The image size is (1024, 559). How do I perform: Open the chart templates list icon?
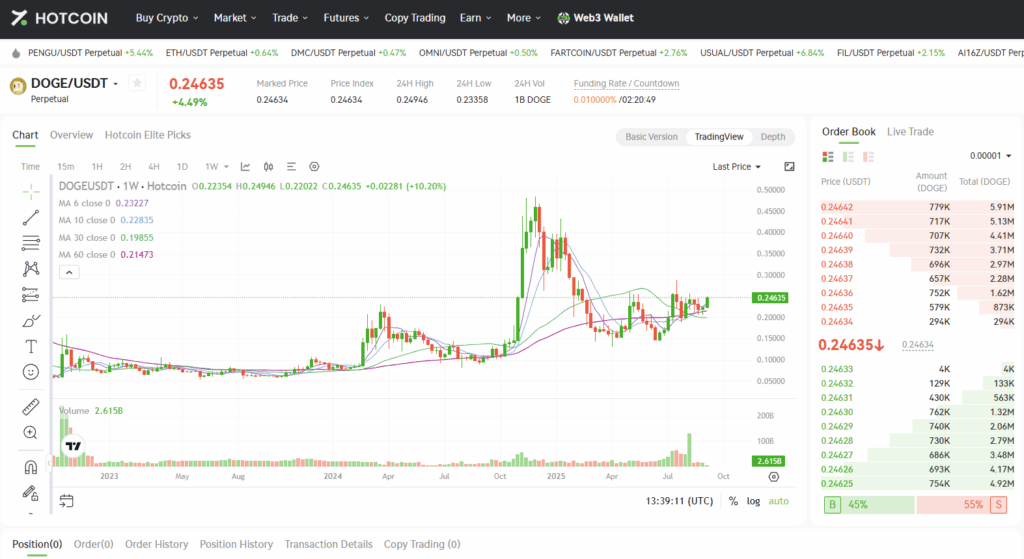[x=291, y=167]
